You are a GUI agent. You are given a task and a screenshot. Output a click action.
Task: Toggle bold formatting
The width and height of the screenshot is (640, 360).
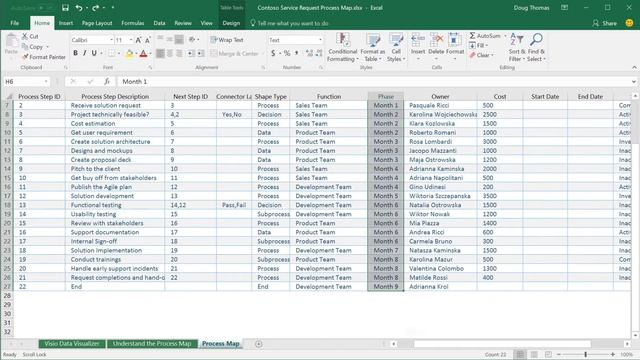click(x=76, y=53)
